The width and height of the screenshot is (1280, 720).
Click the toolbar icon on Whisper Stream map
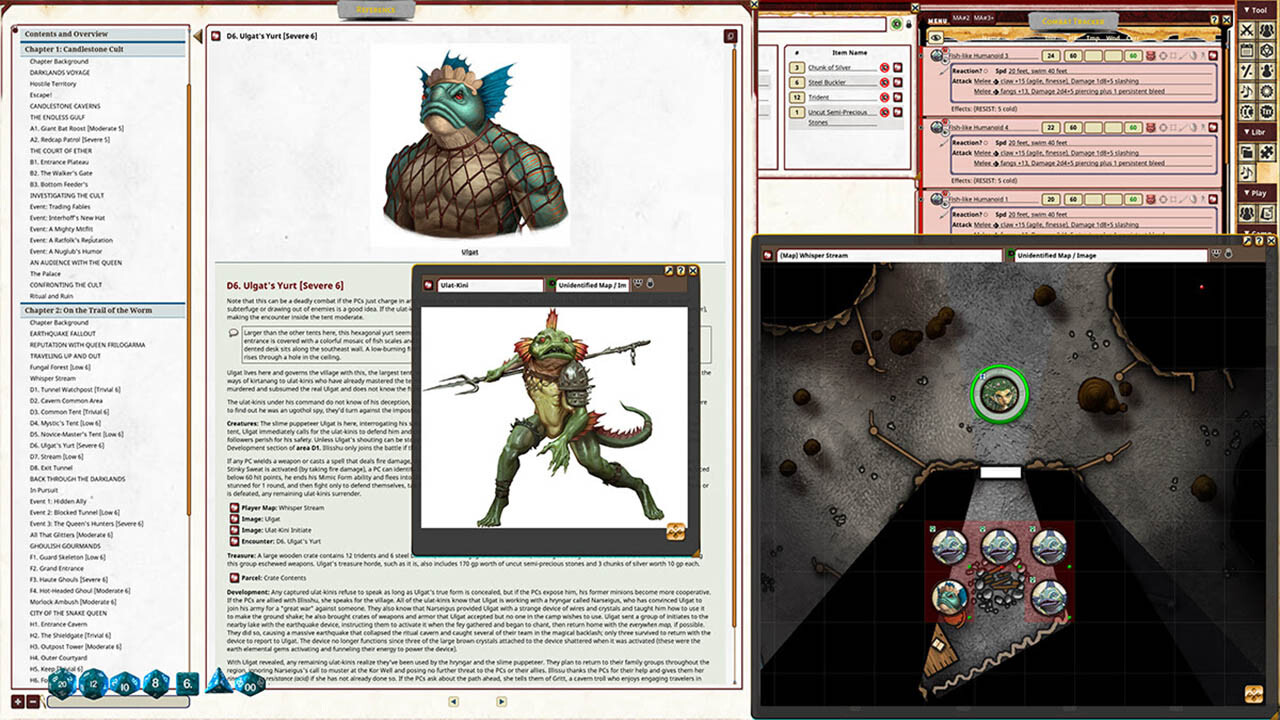pos(1248,241)
